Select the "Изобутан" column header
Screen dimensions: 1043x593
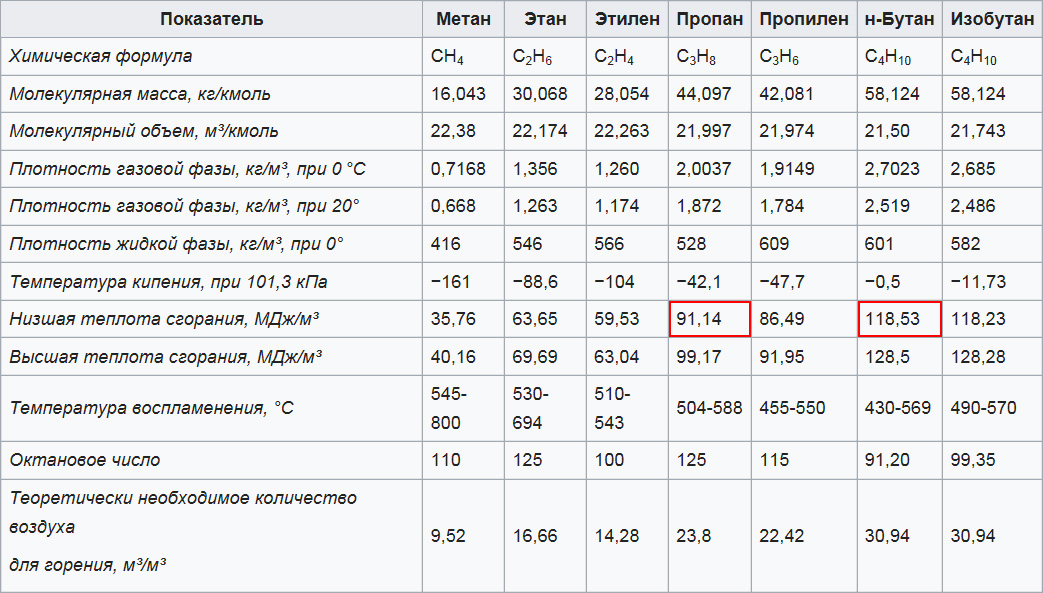pos(992,19)
